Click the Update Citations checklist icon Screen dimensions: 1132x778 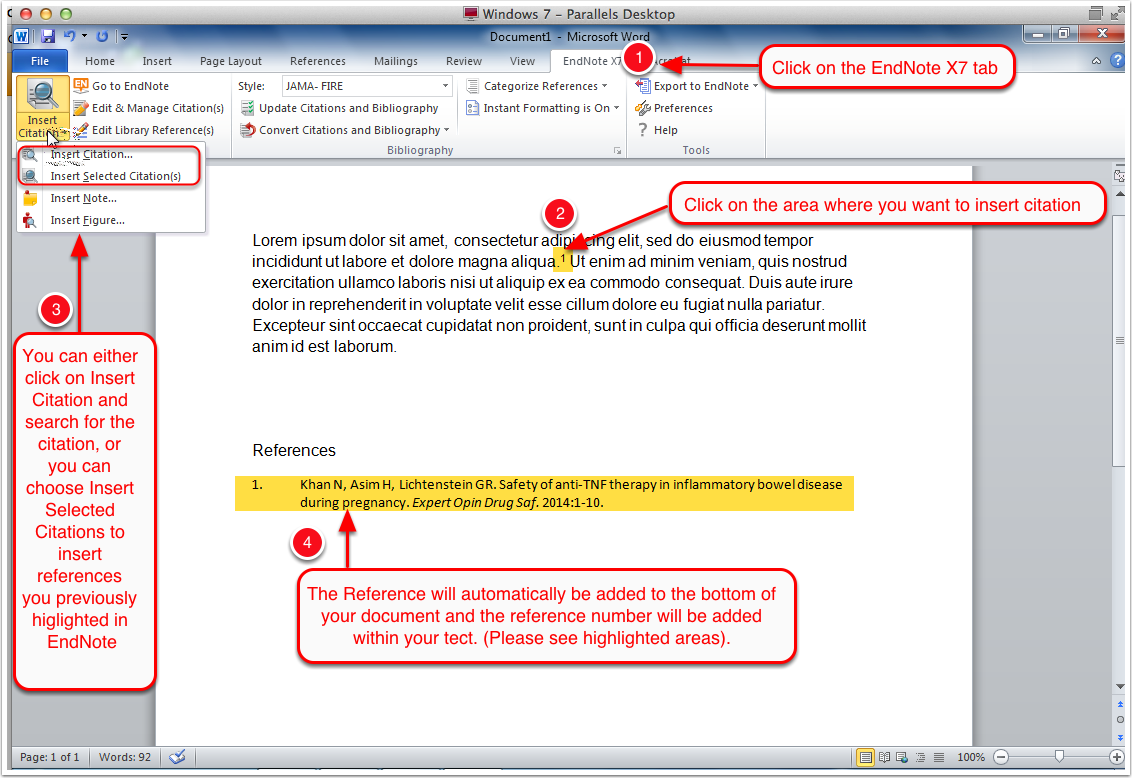248,108
